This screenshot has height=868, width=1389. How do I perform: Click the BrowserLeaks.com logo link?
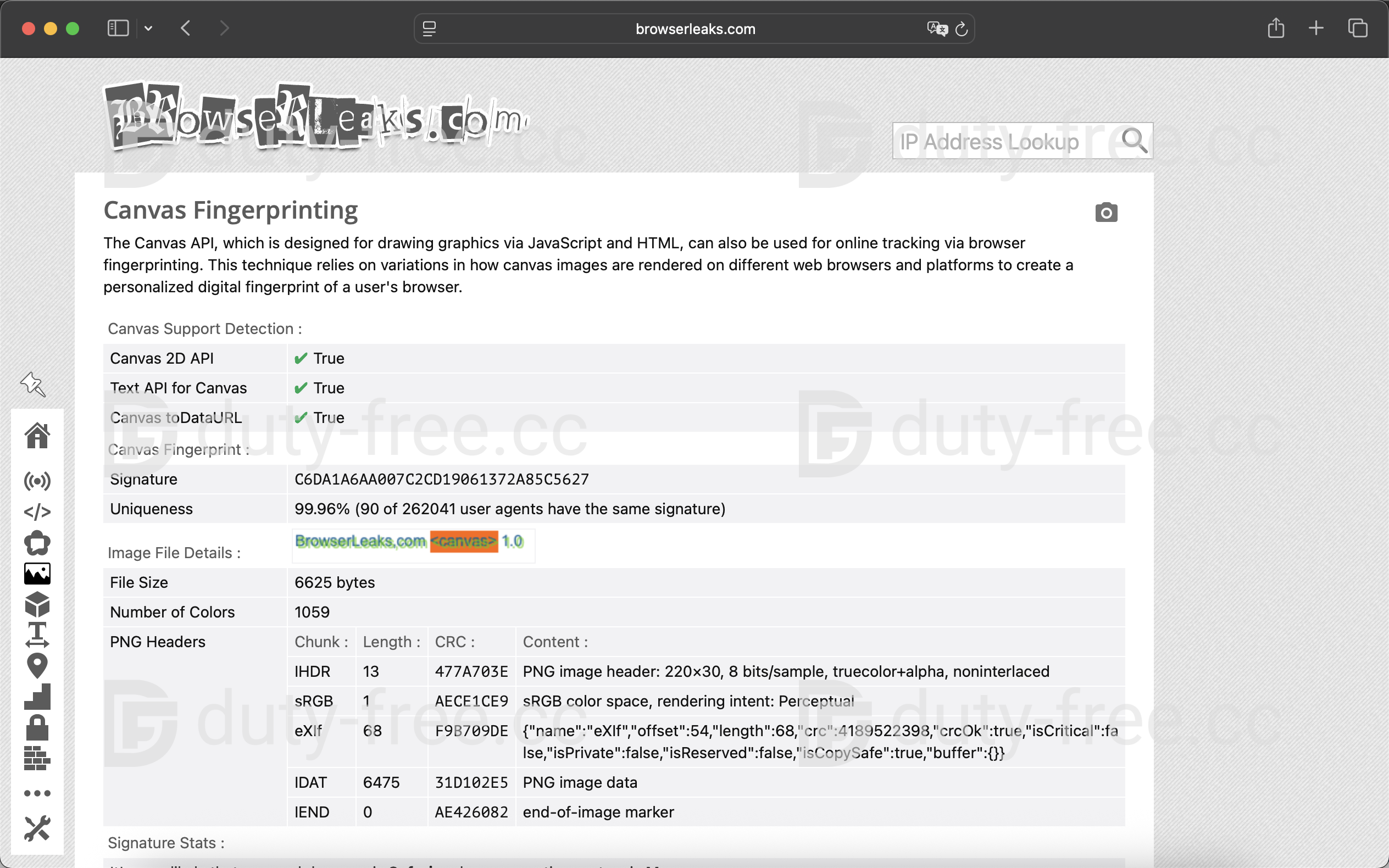coord(316,119)
